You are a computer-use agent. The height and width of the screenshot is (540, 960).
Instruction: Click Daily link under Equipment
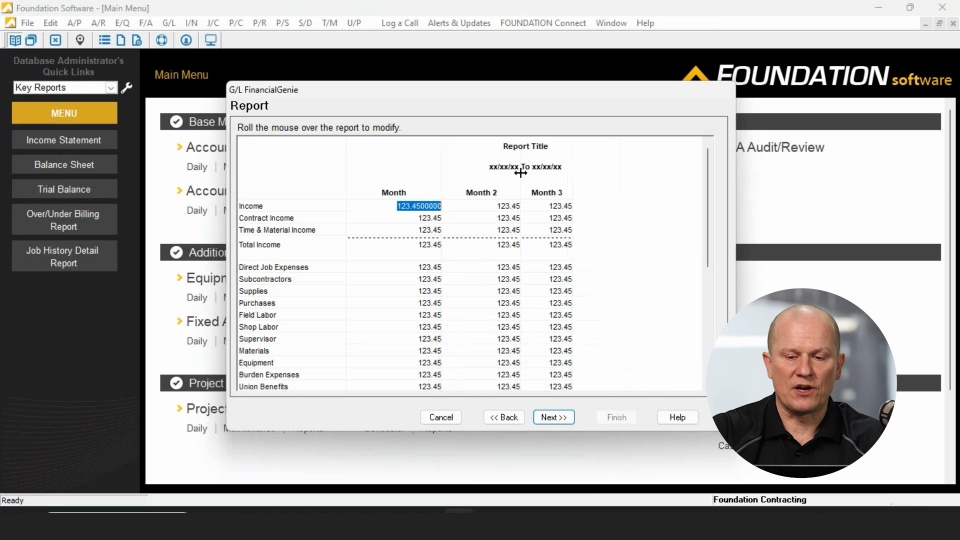point(197,298)
